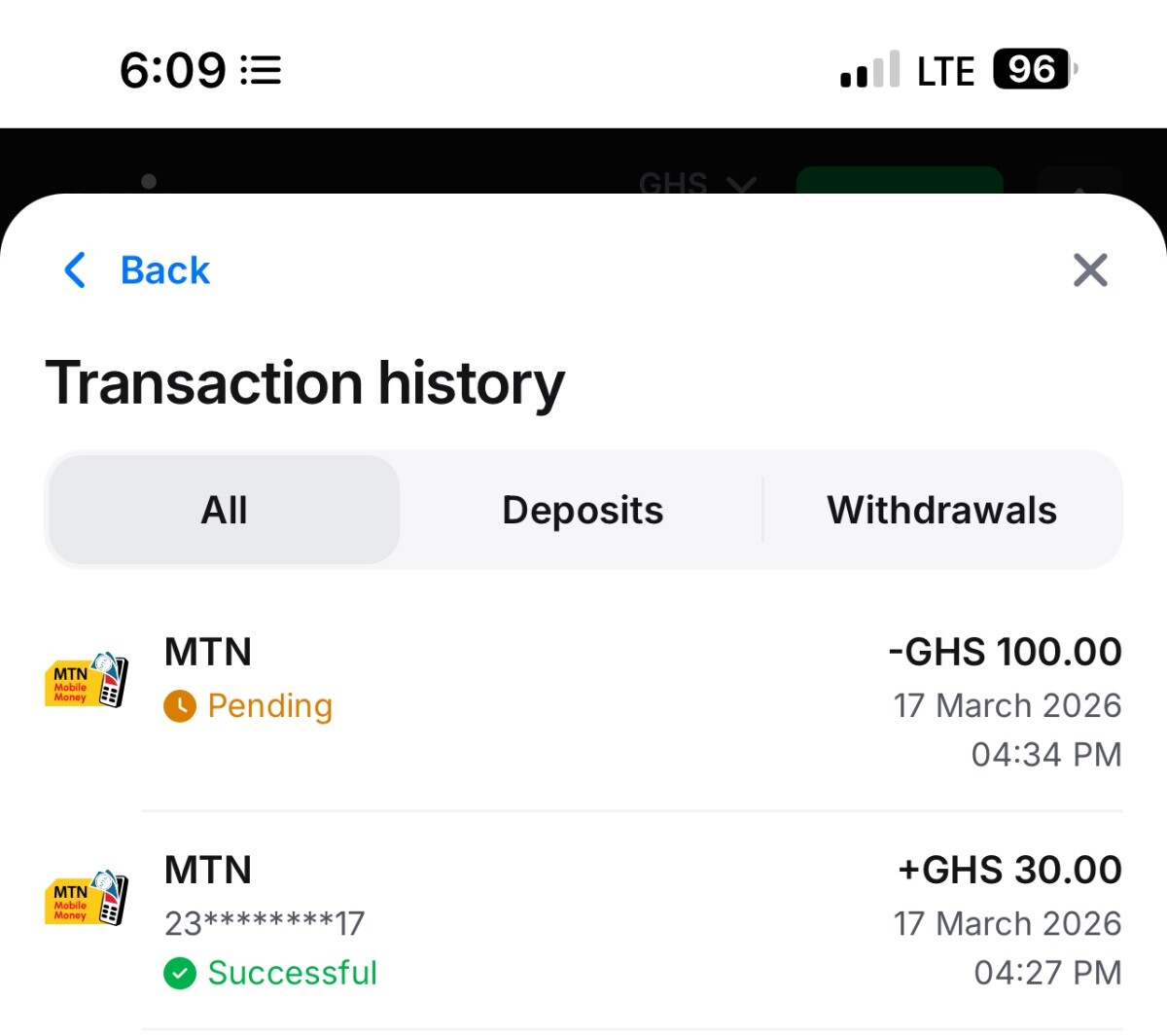Screen dimensions: 1167x1036
Task: Expand the dimmed GHS currency dropdown
Action: [x=696, y=183]
